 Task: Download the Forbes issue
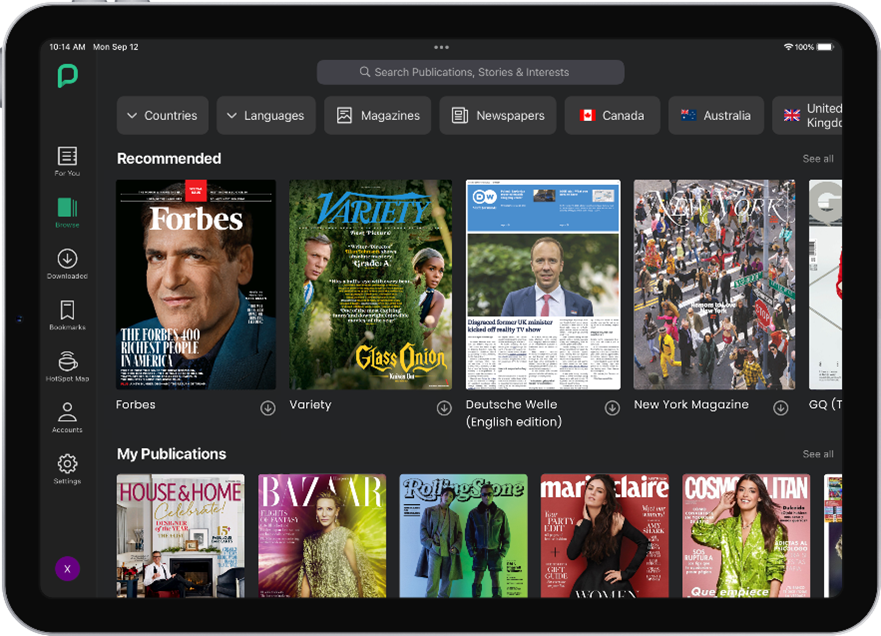point(268,408)
